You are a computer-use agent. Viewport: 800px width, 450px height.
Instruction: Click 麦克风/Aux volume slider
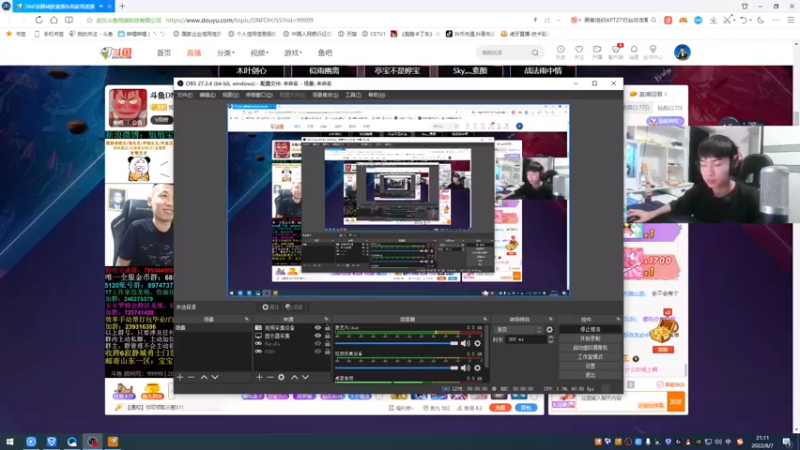[x=396, y=343]
